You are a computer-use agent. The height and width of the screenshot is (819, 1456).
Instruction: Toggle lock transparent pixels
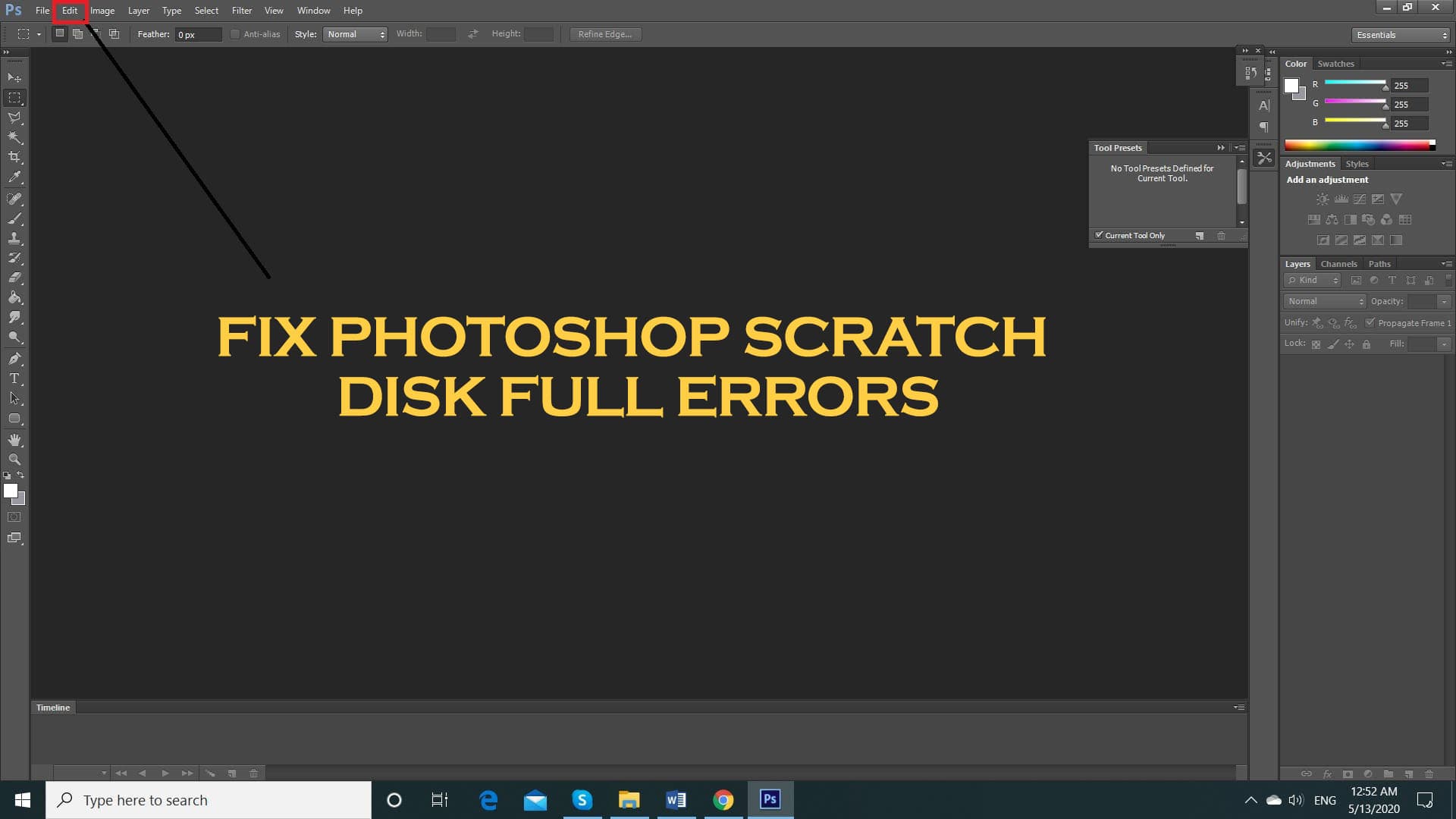tap(1316, 344)
